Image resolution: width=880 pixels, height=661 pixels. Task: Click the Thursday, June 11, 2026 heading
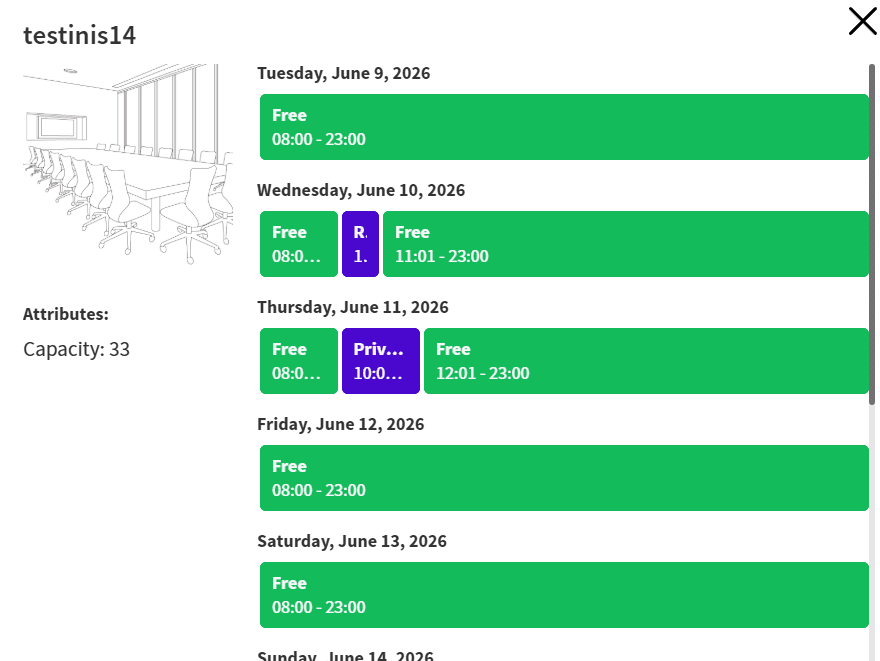click(x=353, y=307)
